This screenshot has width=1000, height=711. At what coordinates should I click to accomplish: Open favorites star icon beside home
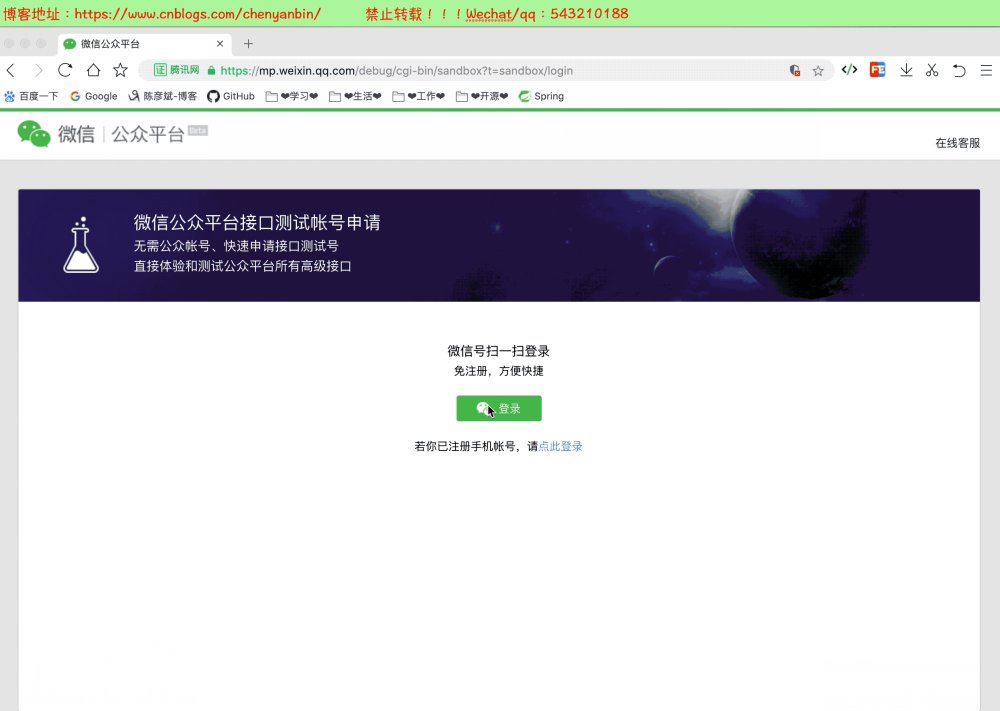pos(120,70)
